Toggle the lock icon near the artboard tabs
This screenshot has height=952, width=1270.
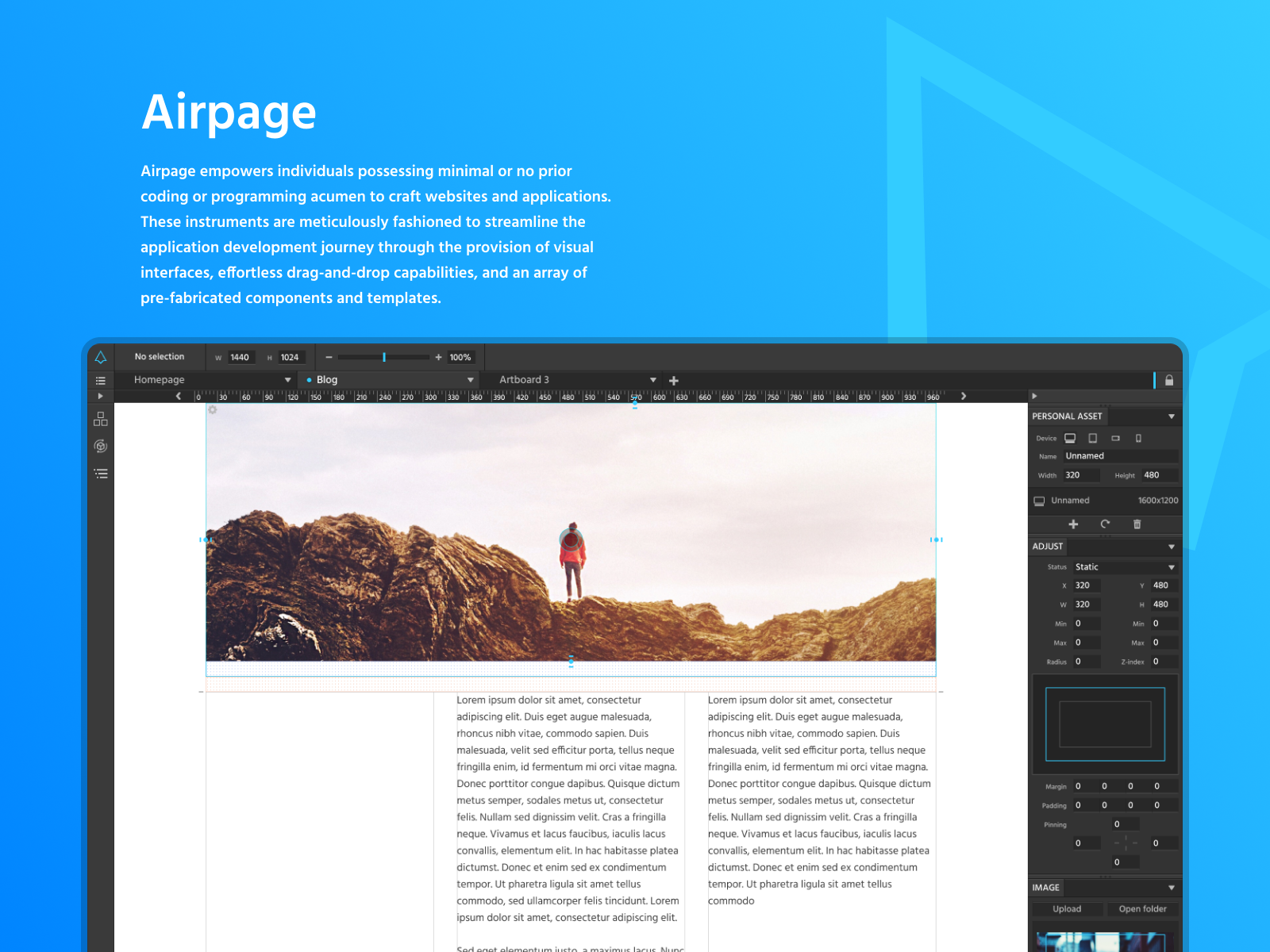click(1169, 380)
